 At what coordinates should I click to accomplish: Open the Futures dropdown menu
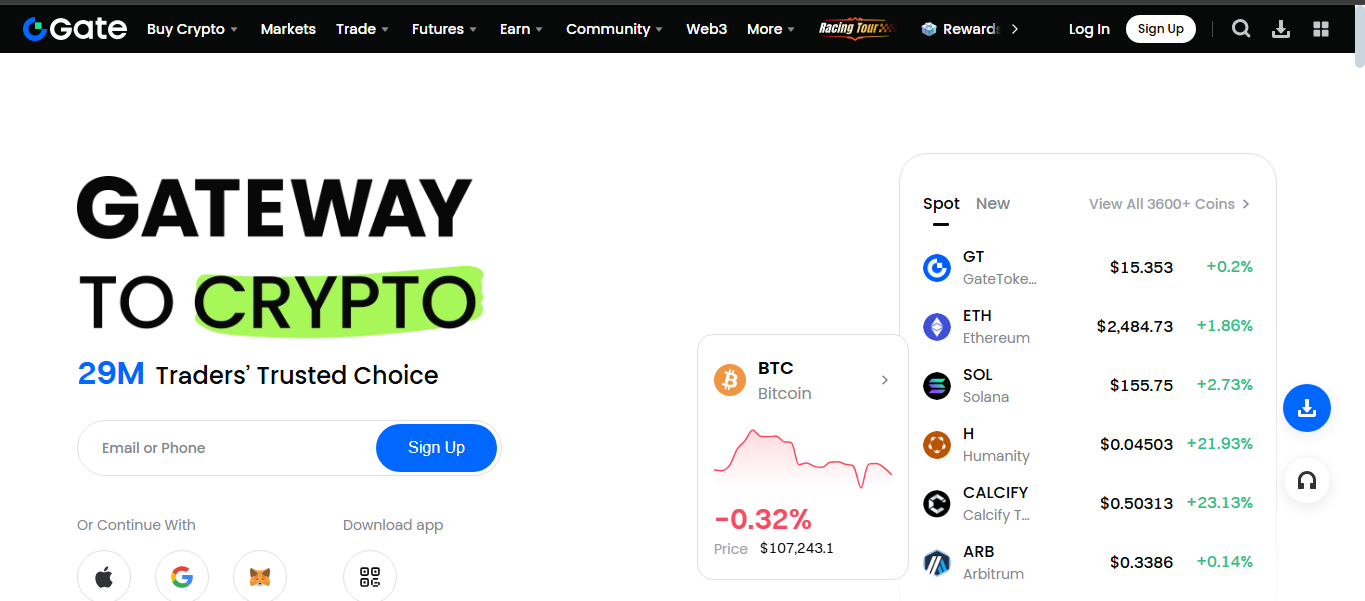[x=438, y=29]
